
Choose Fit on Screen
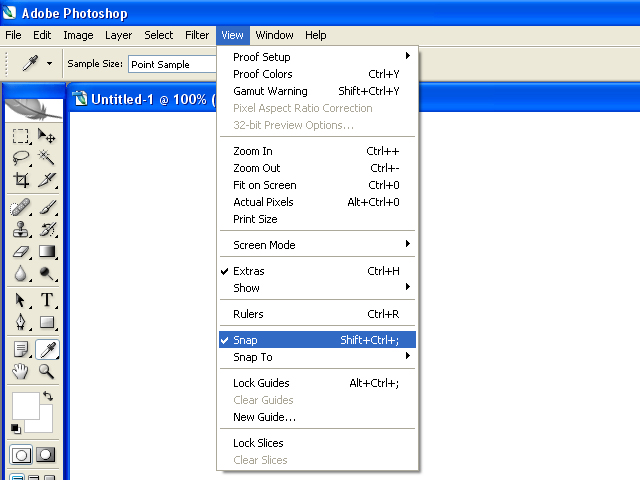(317, 185)
